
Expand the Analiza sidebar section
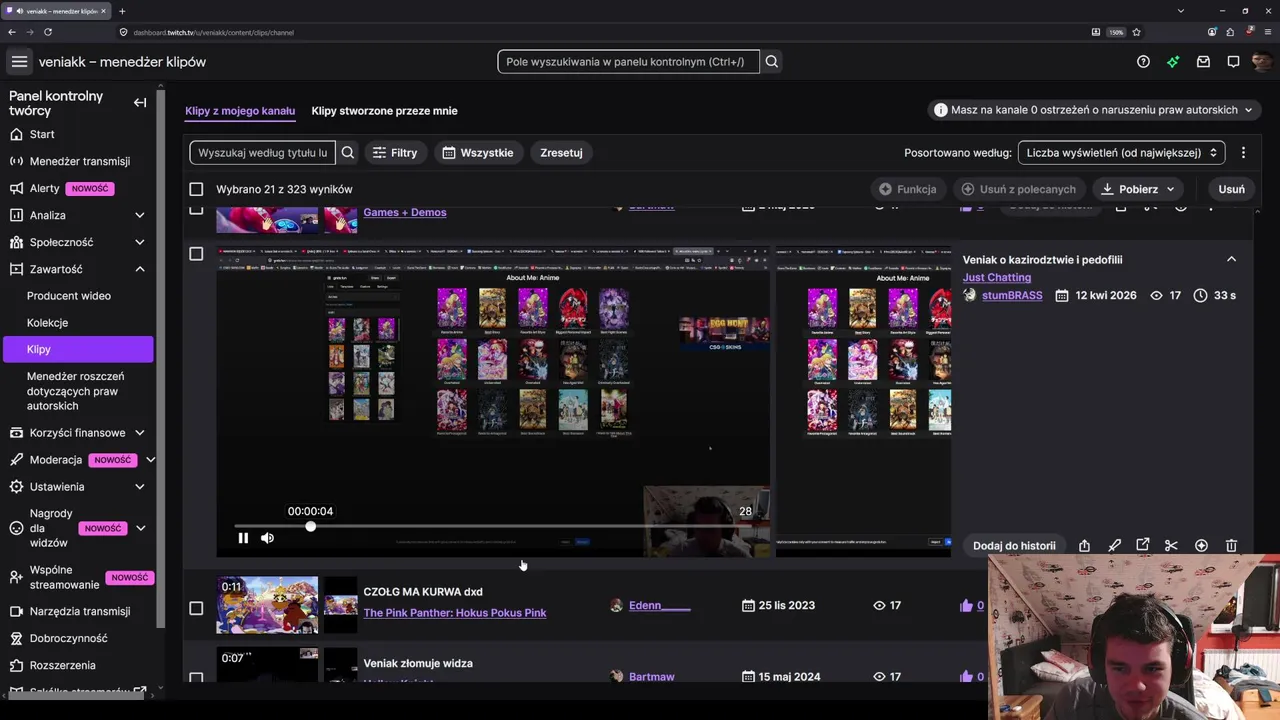coord(140,215)
